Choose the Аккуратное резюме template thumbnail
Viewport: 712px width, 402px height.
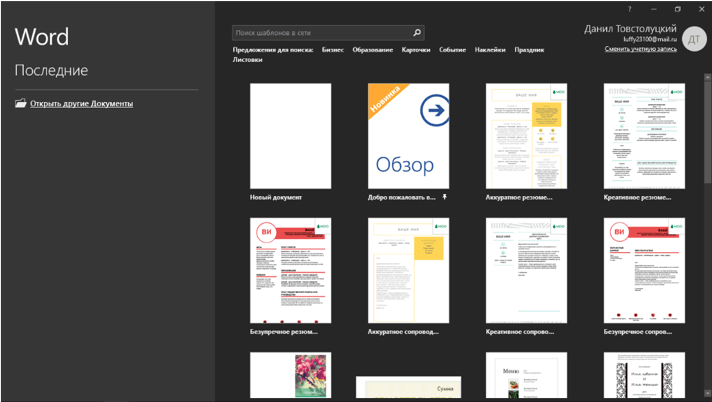[x=526, y=136]
